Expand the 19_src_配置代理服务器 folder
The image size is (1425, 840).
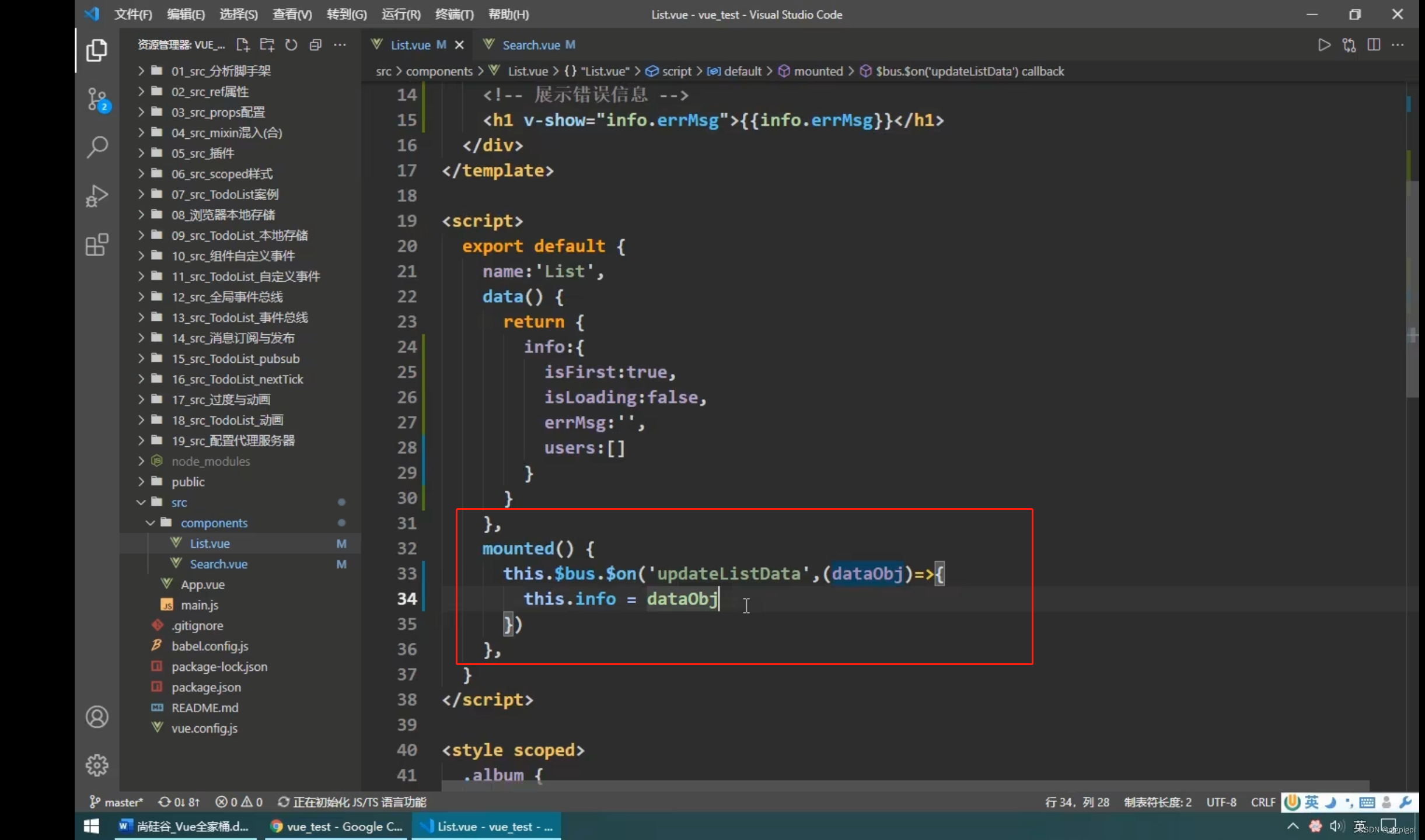click(x=240, y=440)
